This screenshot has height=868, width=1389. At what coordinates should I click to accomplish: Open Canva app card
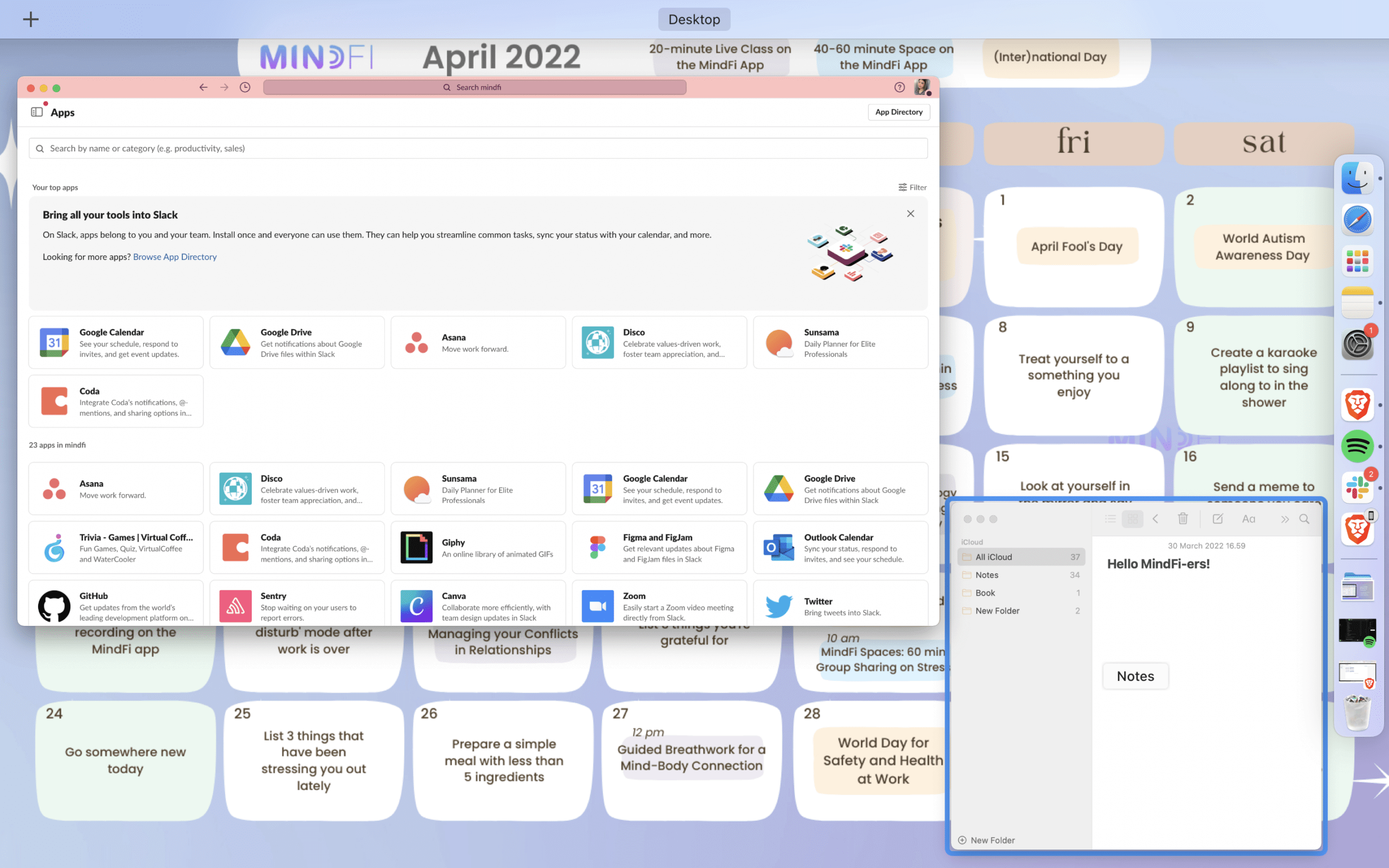(478, 604)
